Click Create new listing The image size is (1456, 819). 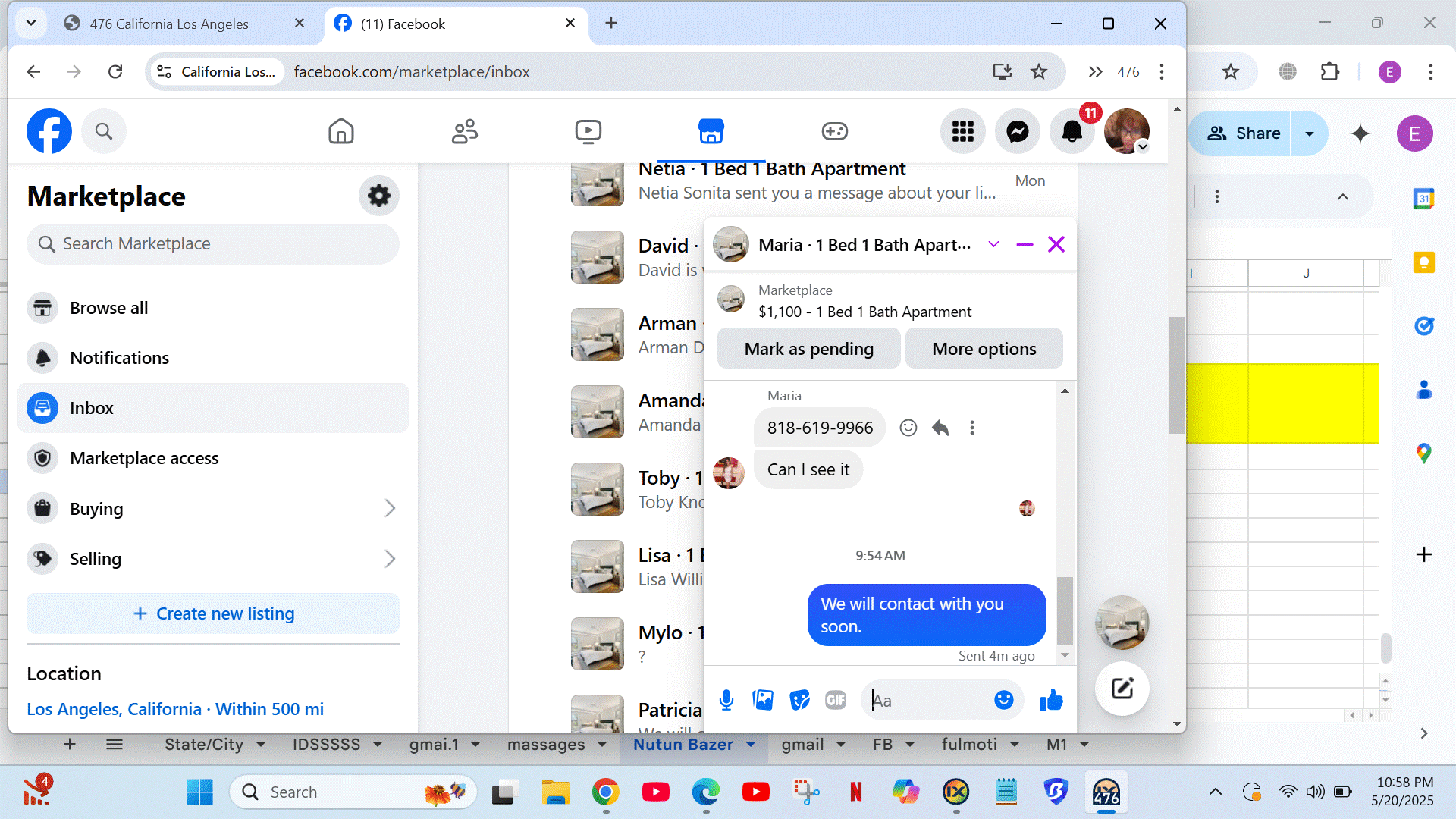[212, 613]
